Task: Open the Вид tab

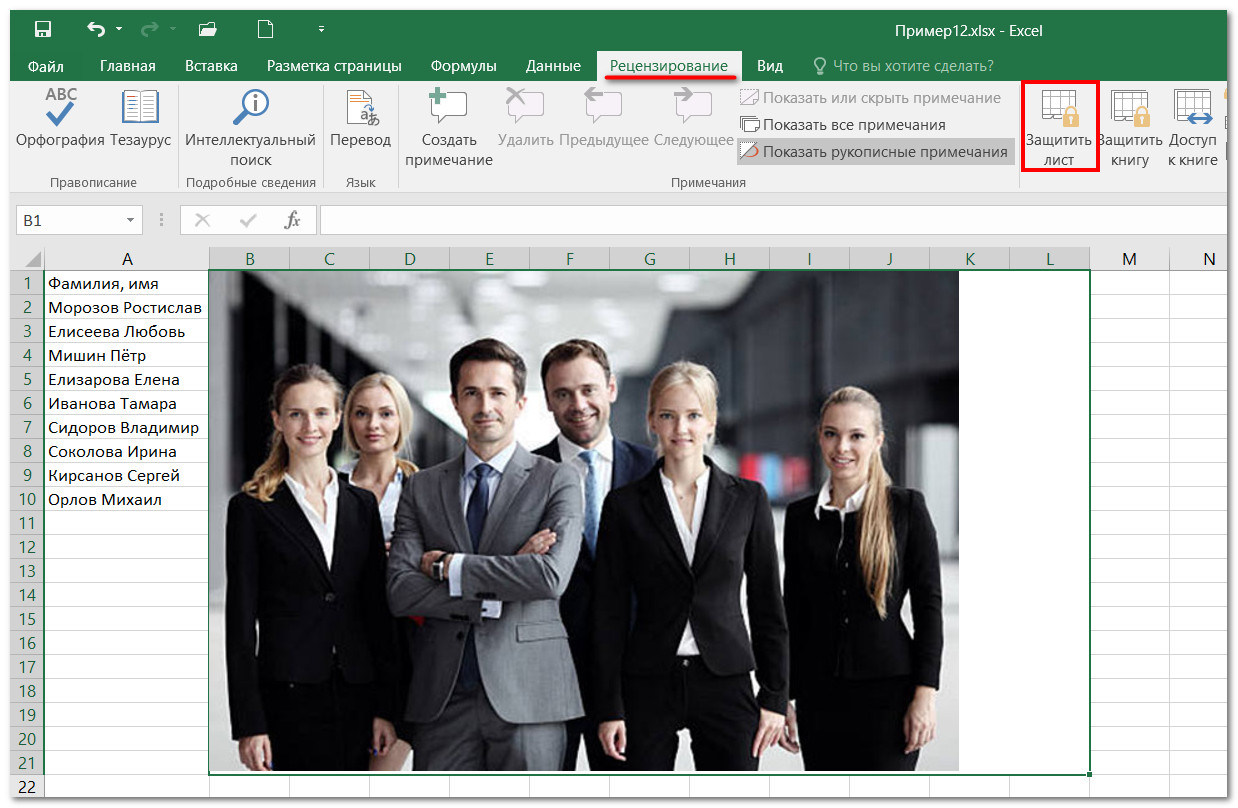Action: coord(770,66)
